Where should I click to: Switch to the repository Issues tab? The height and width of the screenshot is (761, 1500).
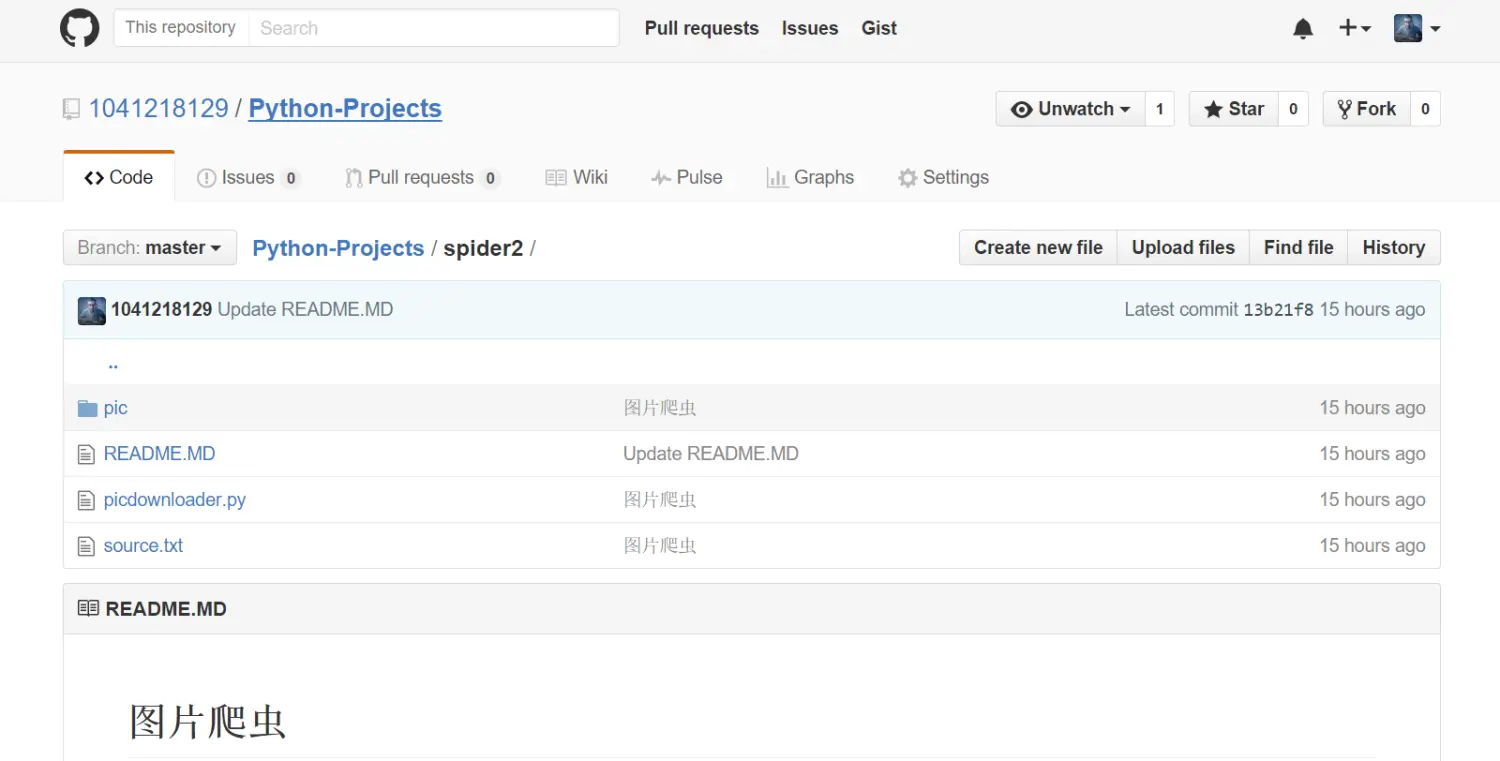[x=248, y=177]
